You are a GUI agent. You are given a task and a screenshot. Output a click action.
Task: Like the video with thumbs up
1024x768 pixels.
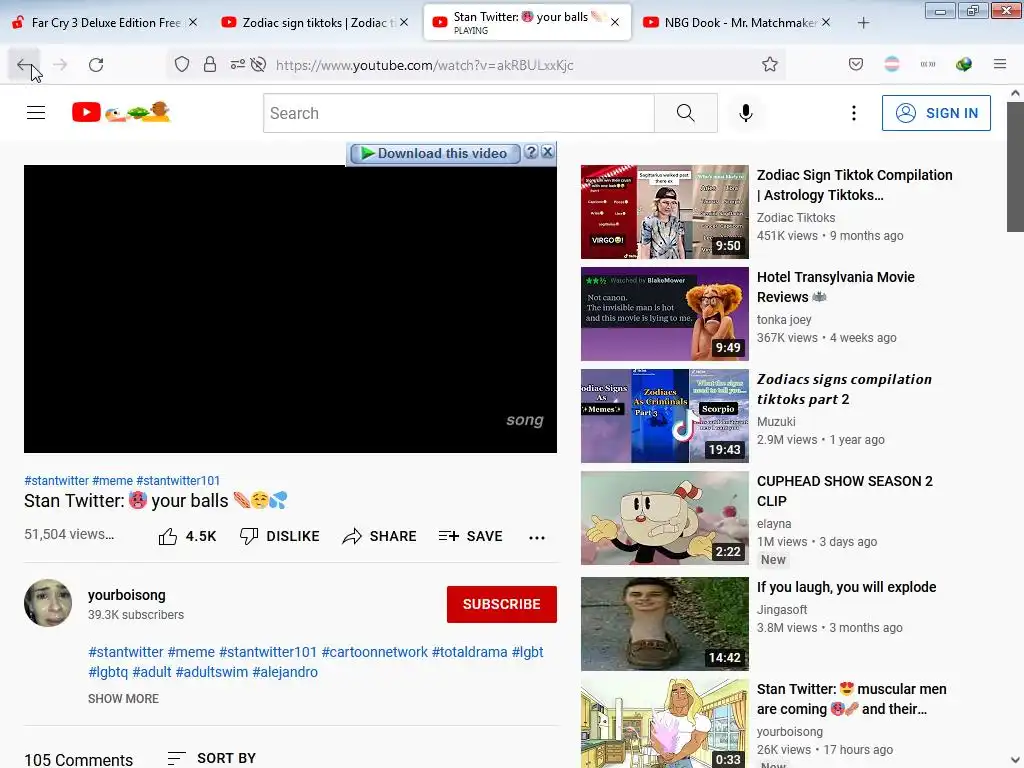pyautogui.click(x=187, y=536)
